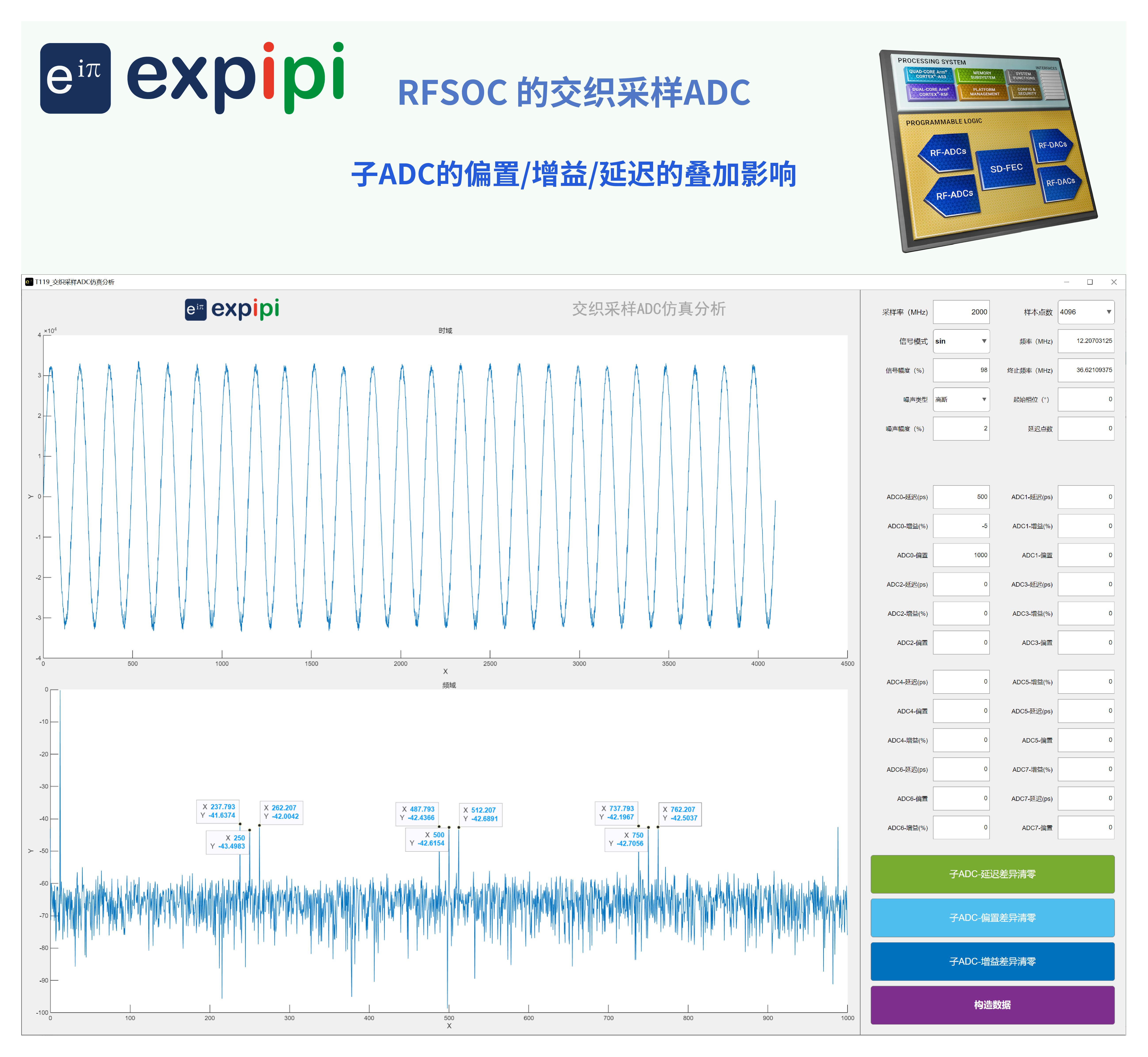This screenshot has width=1148, height=1057.
Task: Click the 频率 (MHz) input field
Action: [x=1086, y=341]
